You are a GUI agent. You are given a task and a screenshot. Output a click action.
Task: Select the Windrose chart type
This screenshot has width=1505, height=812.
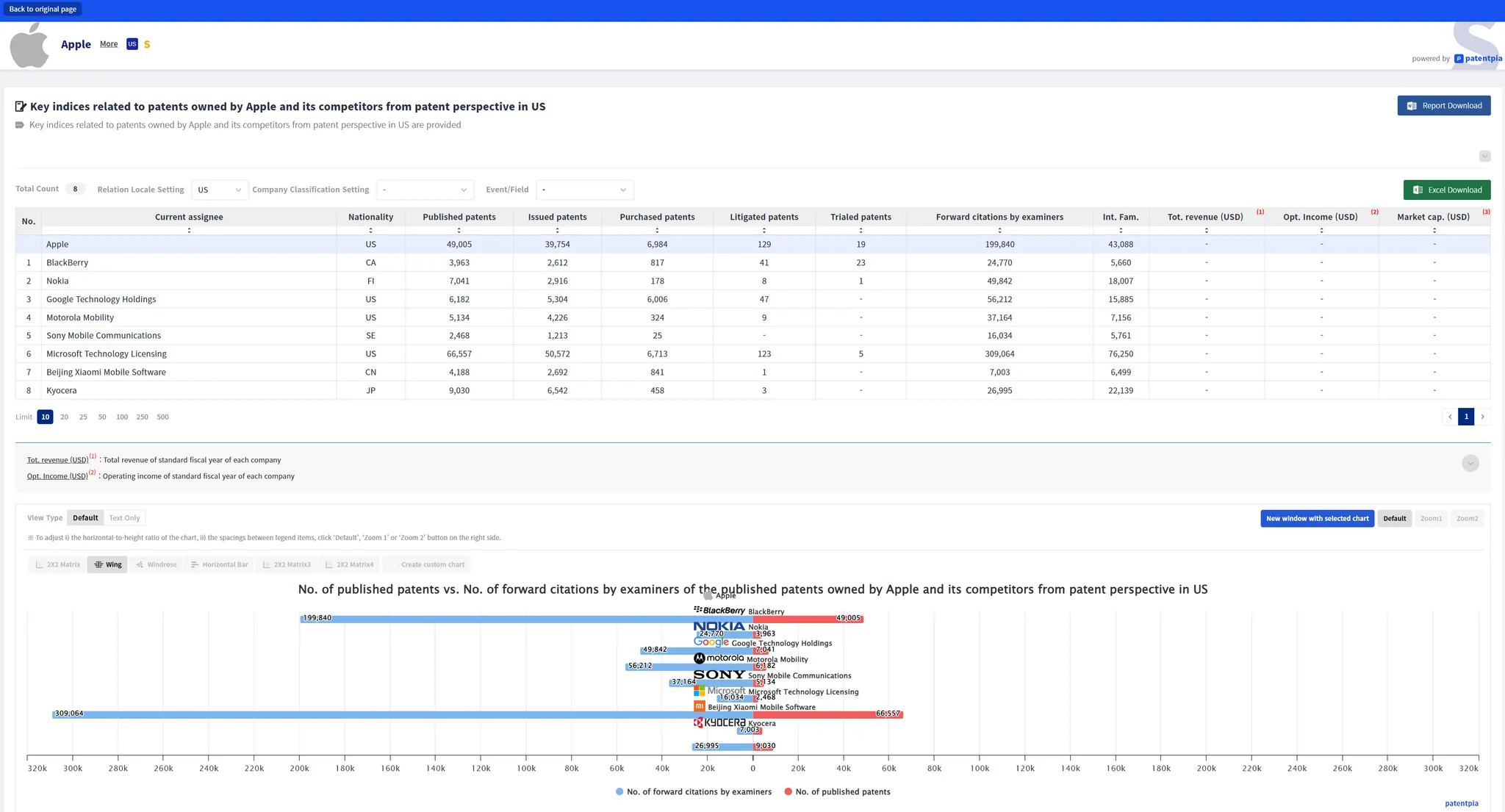157,564
